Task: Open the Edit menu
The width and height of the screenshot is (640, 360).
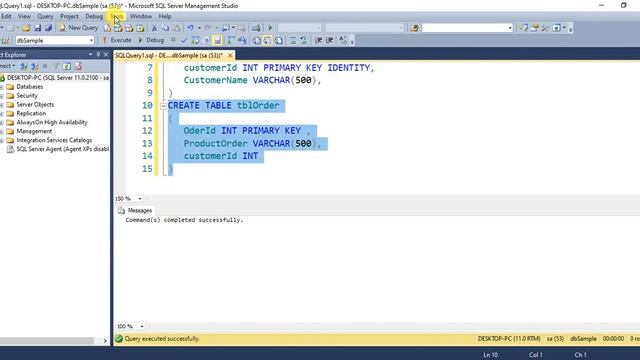Action: (6, 16)
